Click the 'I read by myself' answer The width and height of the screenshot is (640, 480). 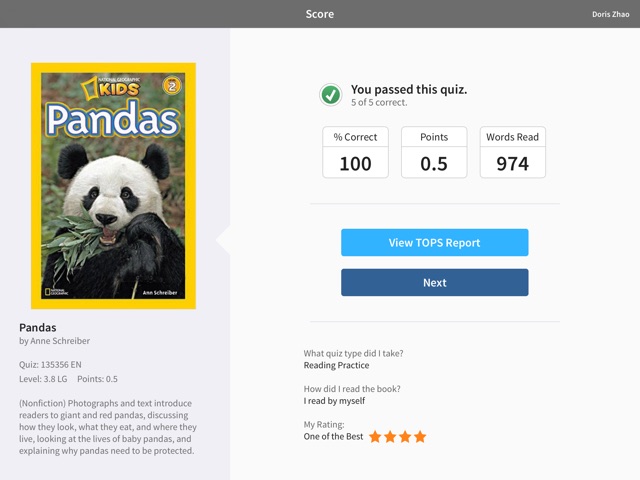[x=334, y=401]
